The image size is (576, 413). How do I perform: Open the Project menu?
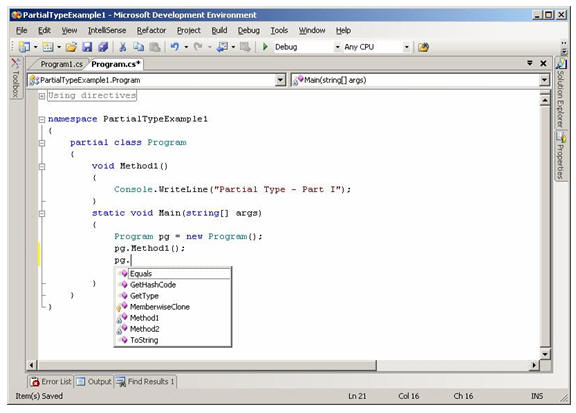tap(189, 30)
